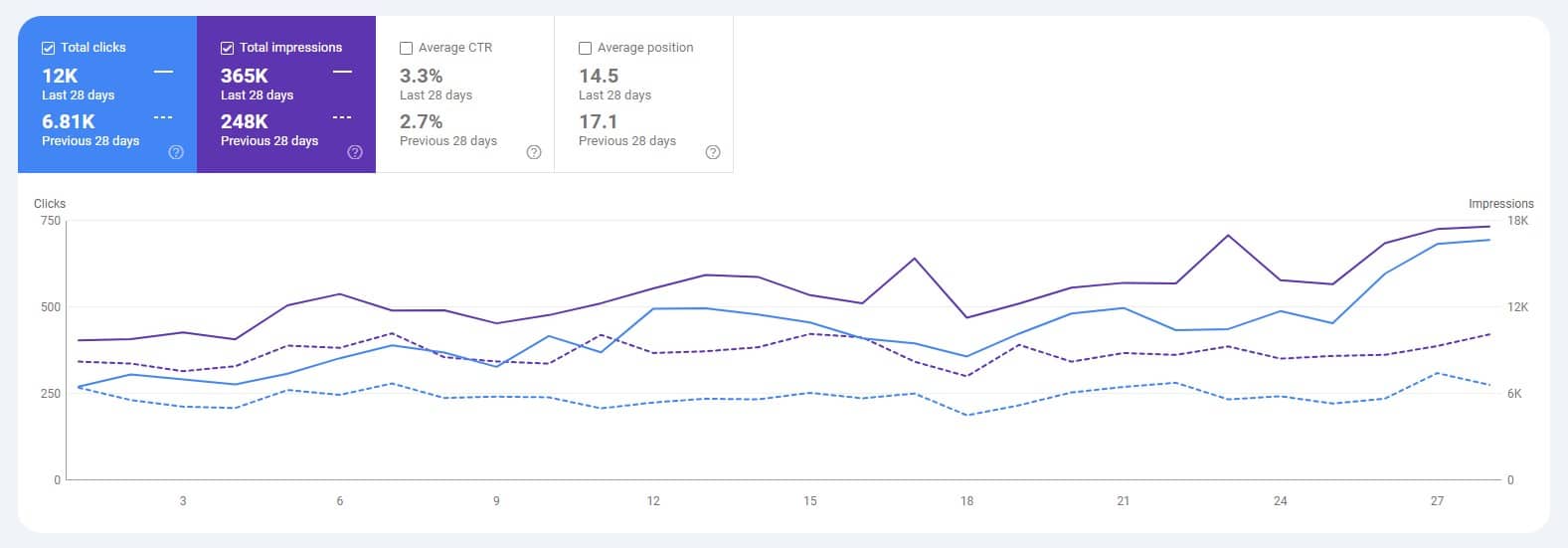The width and height of the screenshot is (1568, 548).
Task: Click the dashed line legend on clicks card
Action: [x=163, y=117]
